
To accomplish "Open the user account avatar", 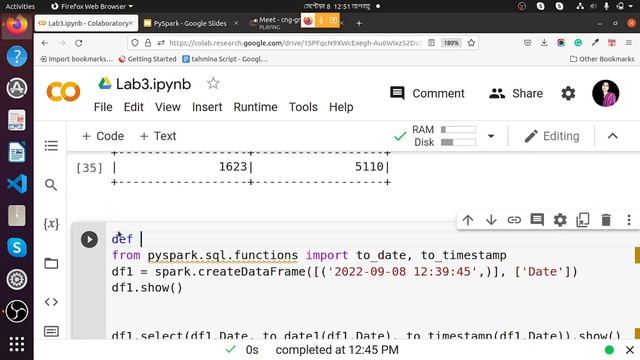I will [606, 93].
